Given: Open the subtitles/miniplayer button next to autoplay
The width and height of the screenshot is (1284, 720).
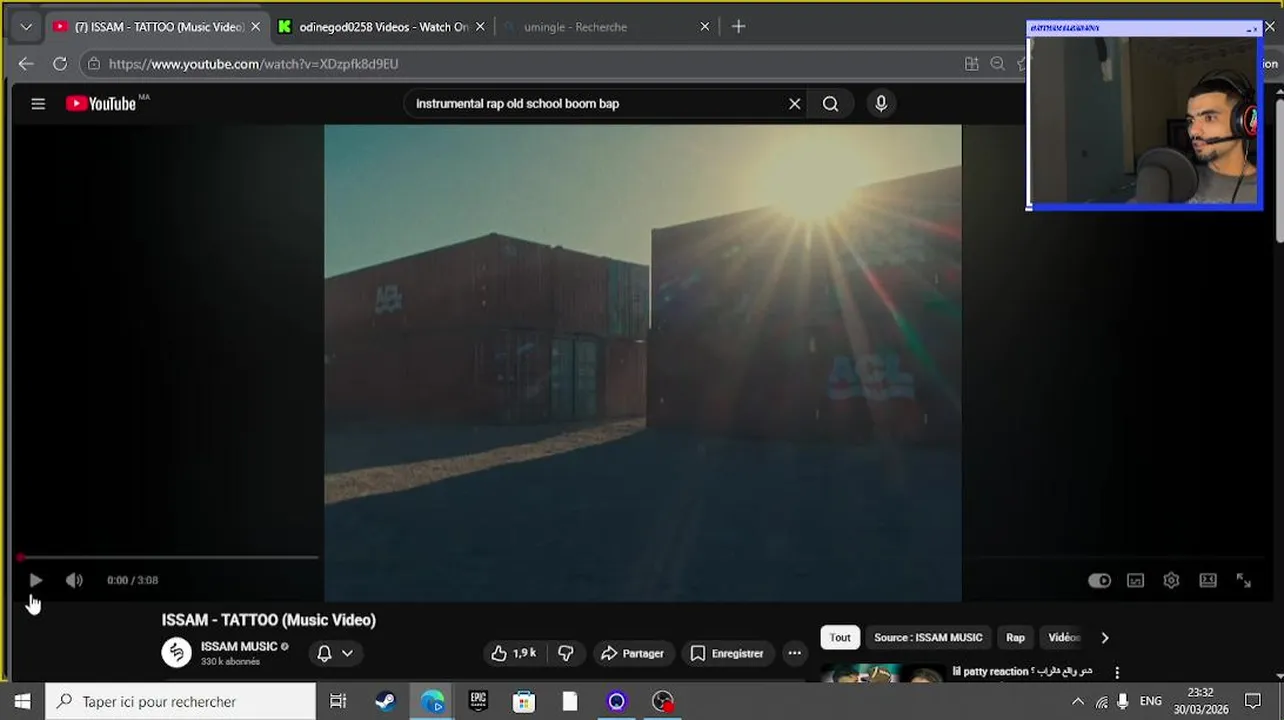Looking at the screenshot, I should [x=1136, y=580].
